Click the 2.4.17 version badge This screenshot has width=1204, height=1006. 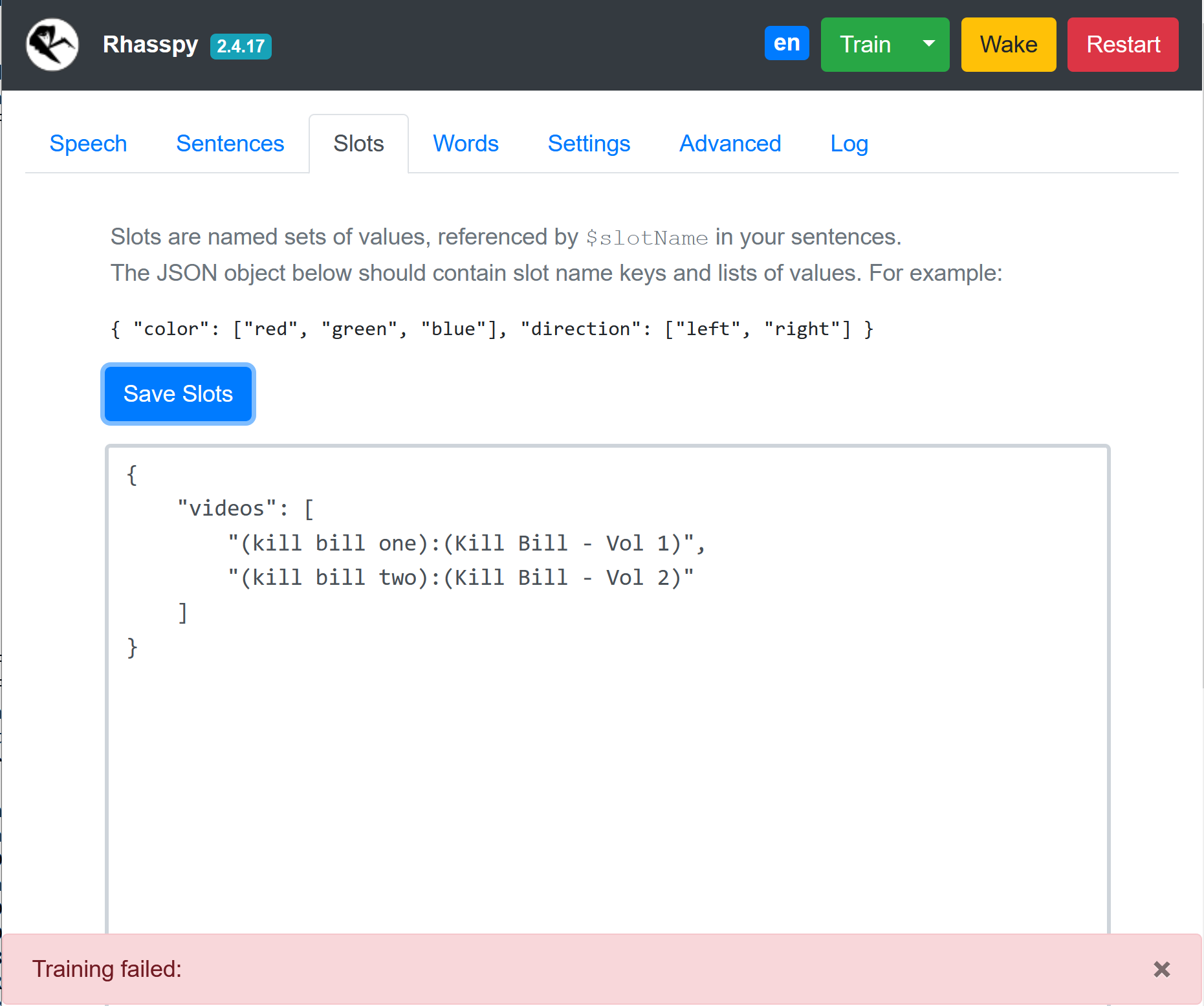click(x=240, y=46)
